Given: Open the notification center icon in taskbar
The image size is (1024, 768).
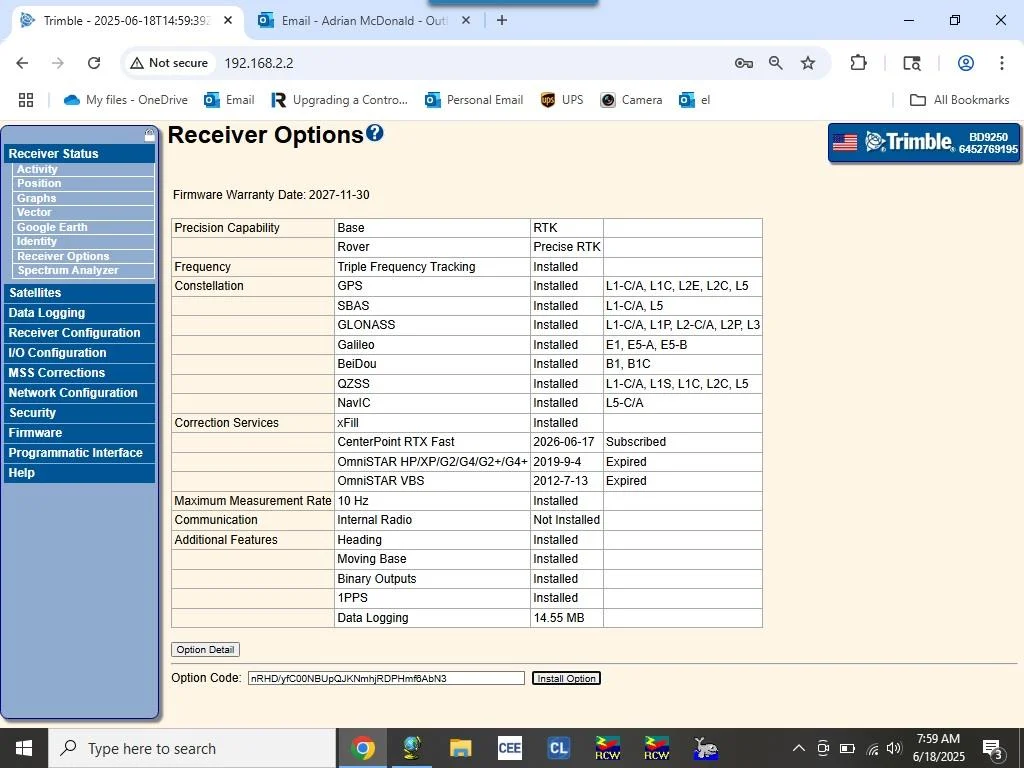Looking at the screenshot, I should click(992, 748).
